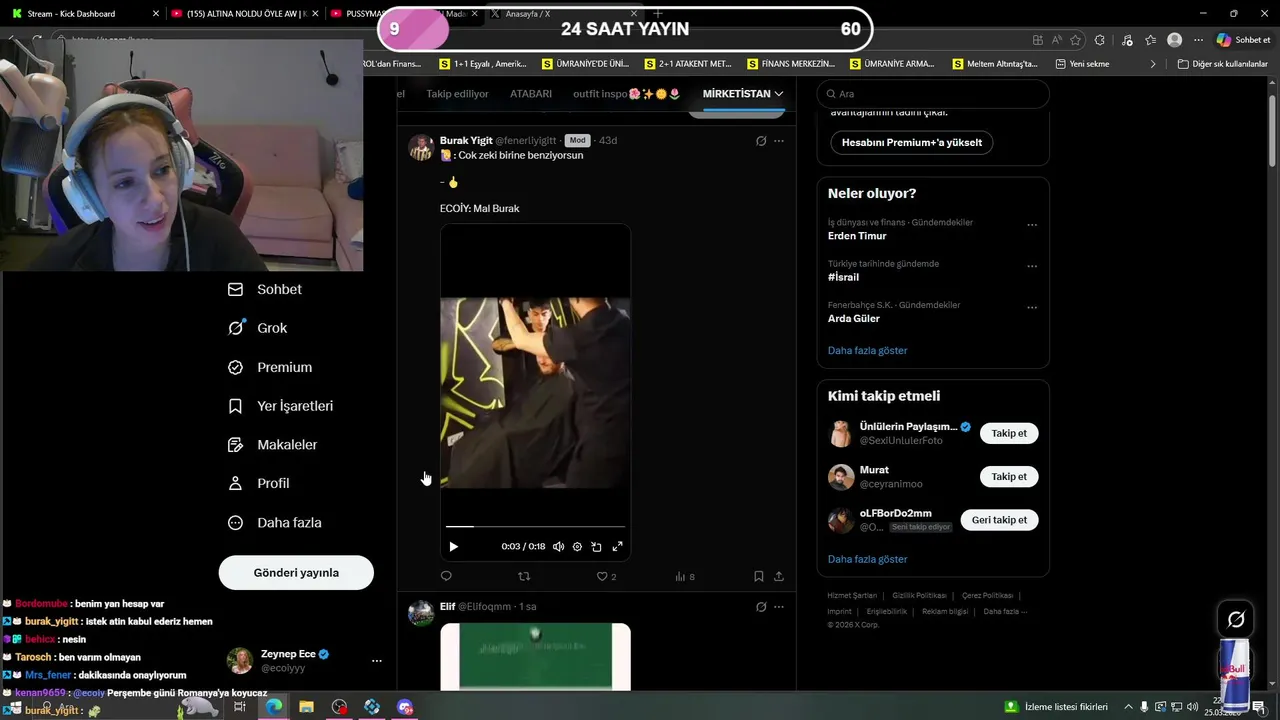View analytics of Burak Yigit's post
Viewport: 1280px width, 720px height.
click(x=685, y=576)
